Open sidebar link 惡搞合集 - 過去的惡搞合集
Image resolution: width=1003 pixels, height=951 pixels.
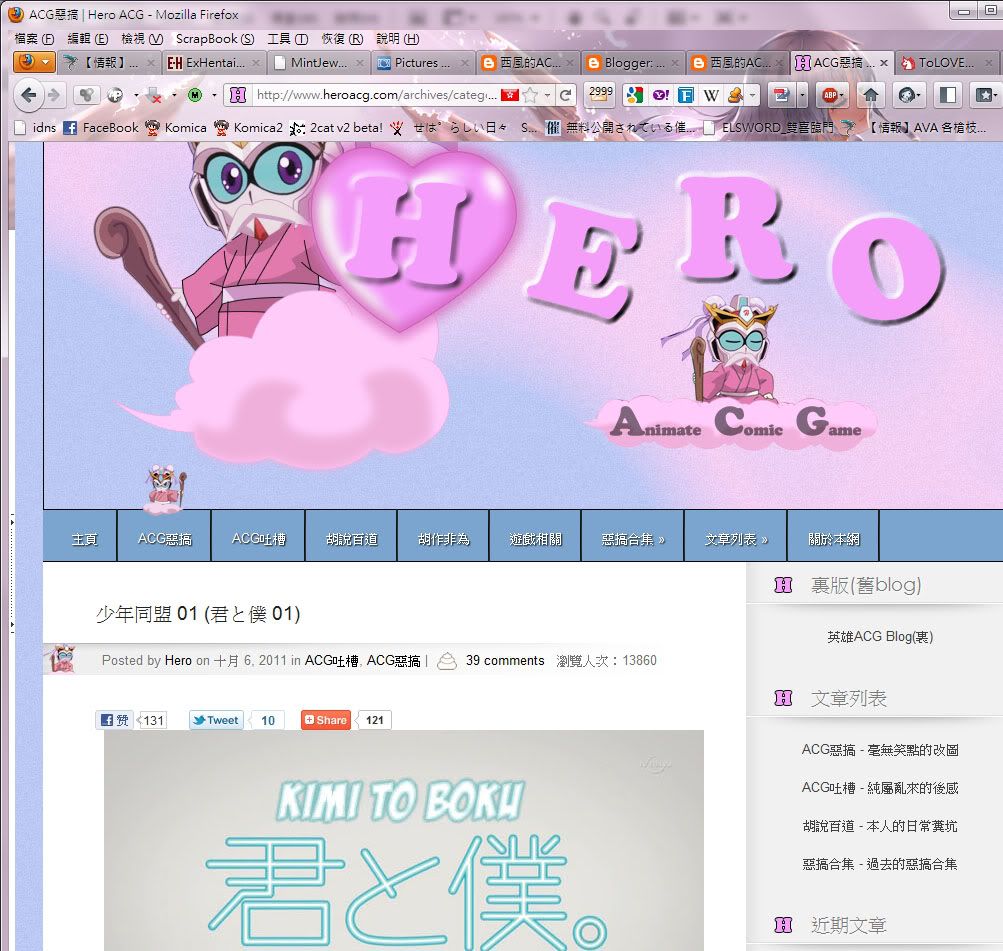pos(880,864)
